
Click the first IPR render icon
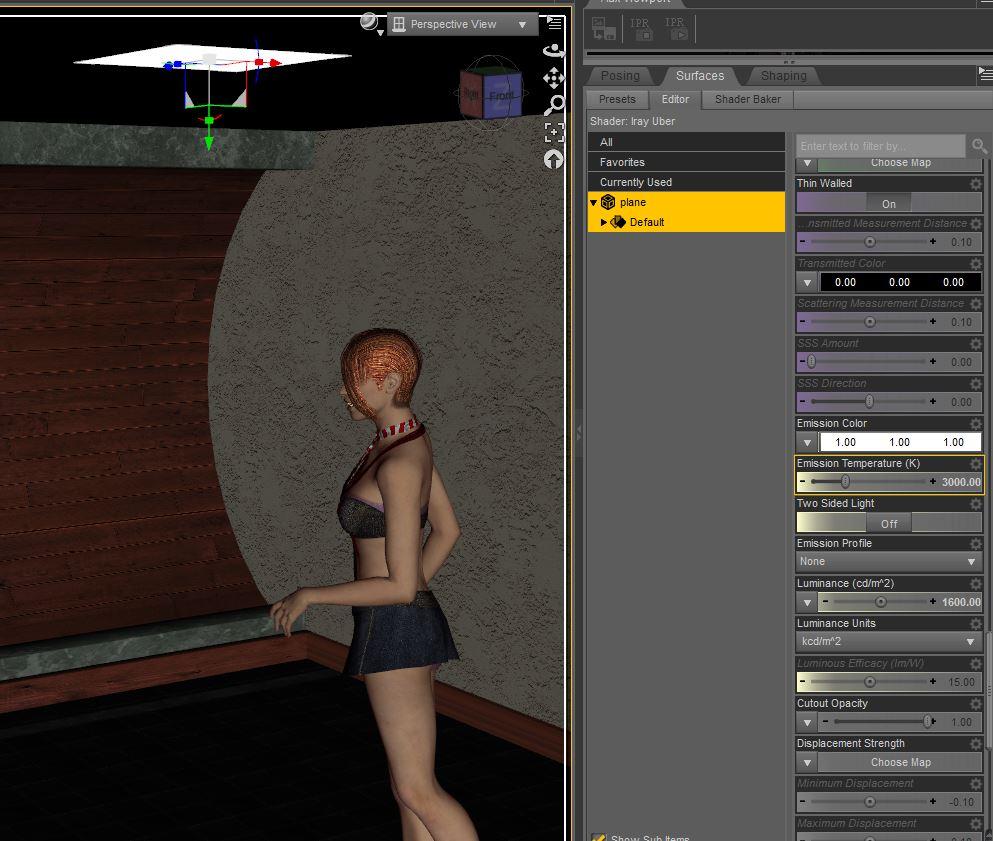(x=641, y=29)
